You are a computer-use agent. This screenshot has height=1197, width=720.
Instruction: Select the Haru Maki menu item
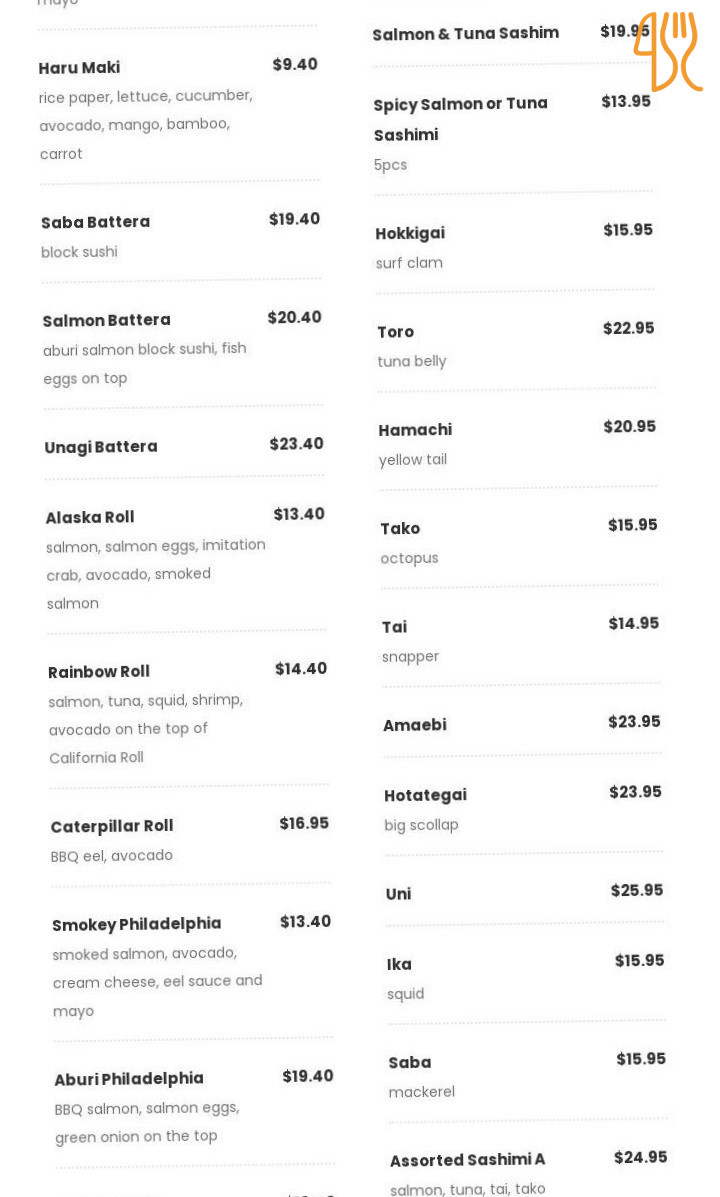click(79, 68)
